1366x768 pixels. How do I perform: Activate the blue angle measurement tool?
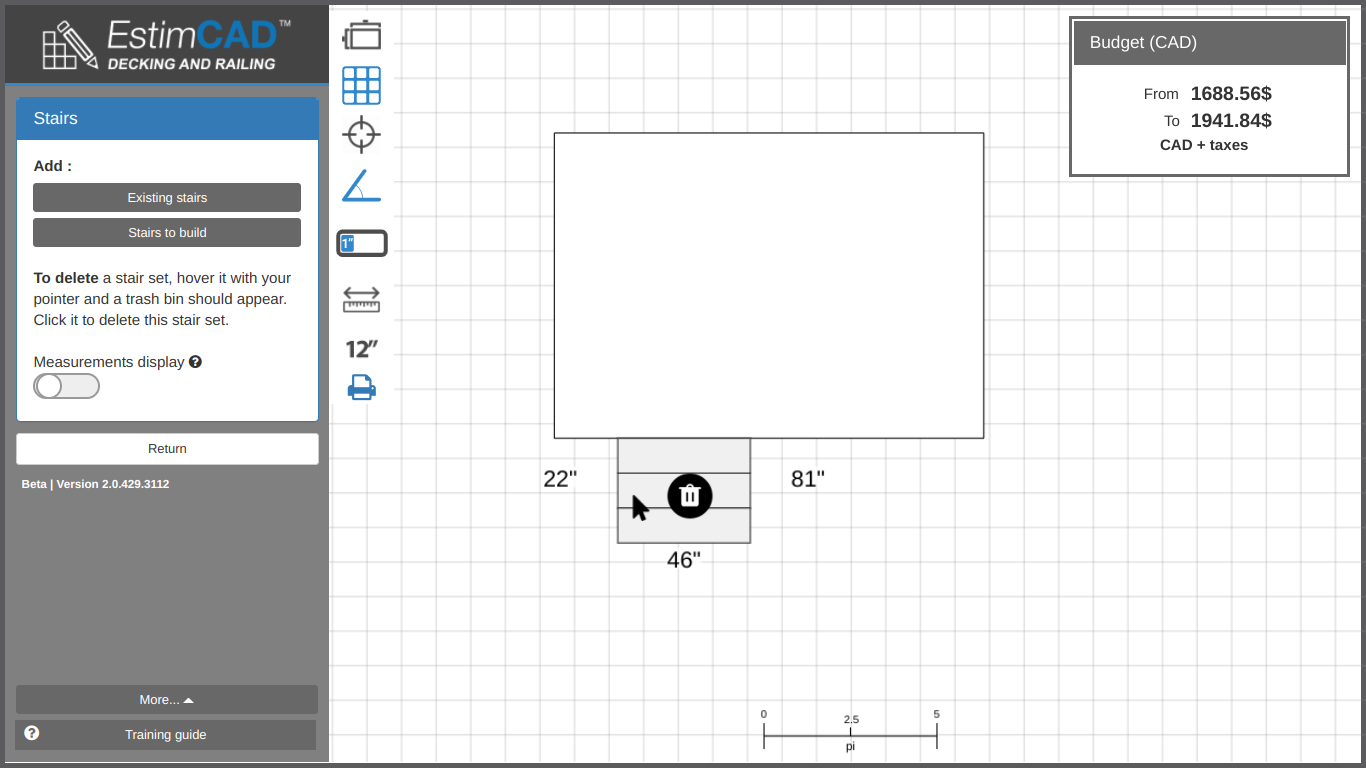pos(362,186)
